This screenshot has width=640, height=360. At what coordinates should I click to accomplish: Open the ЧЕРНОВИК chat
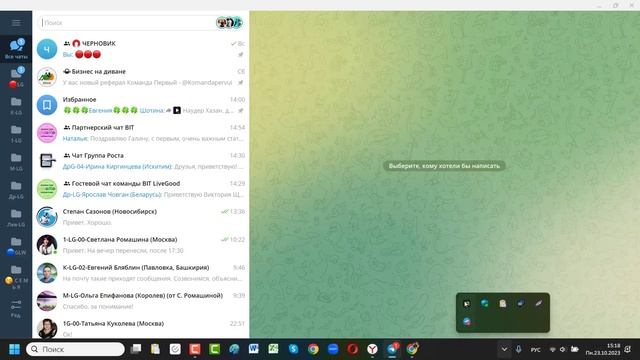point(141,49)
